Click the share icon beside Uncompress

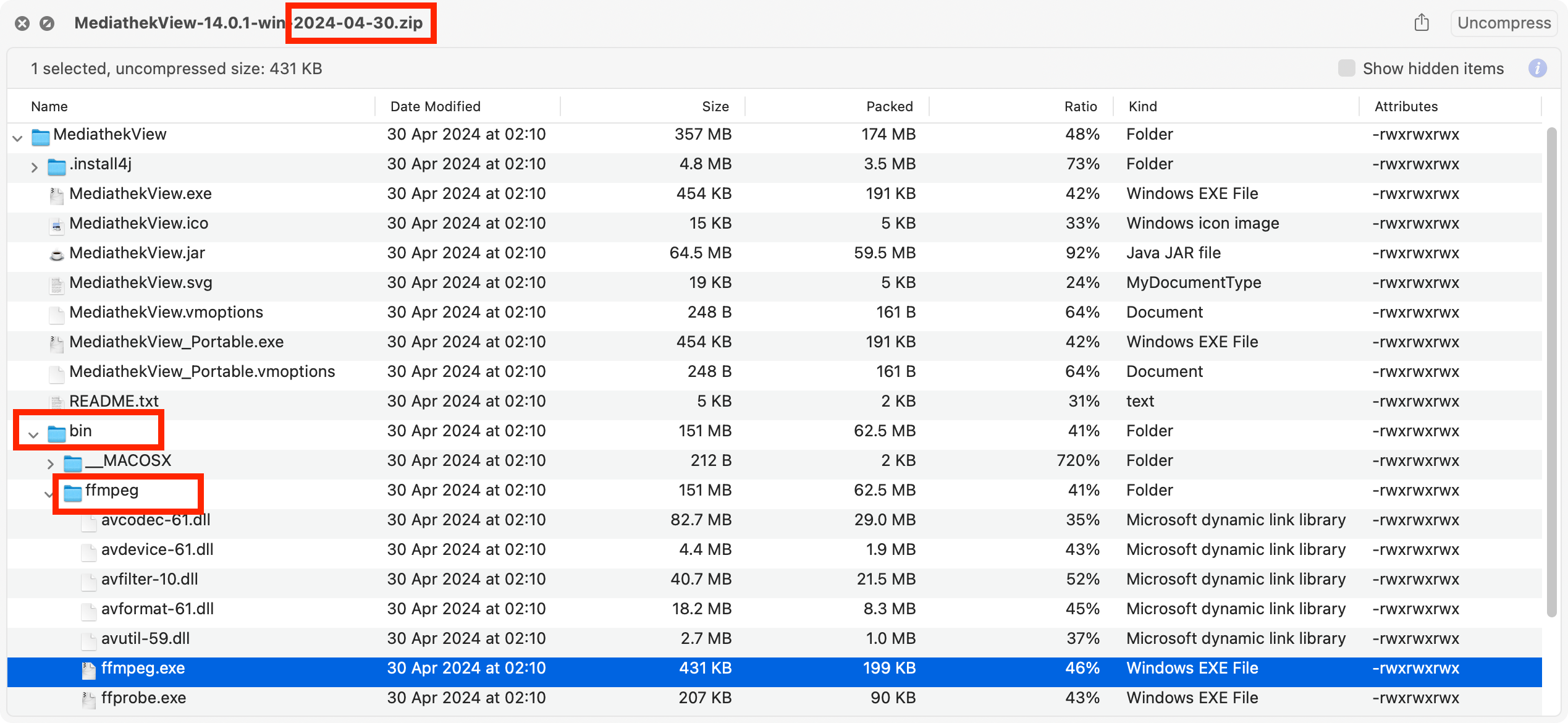click(1422, 23)
